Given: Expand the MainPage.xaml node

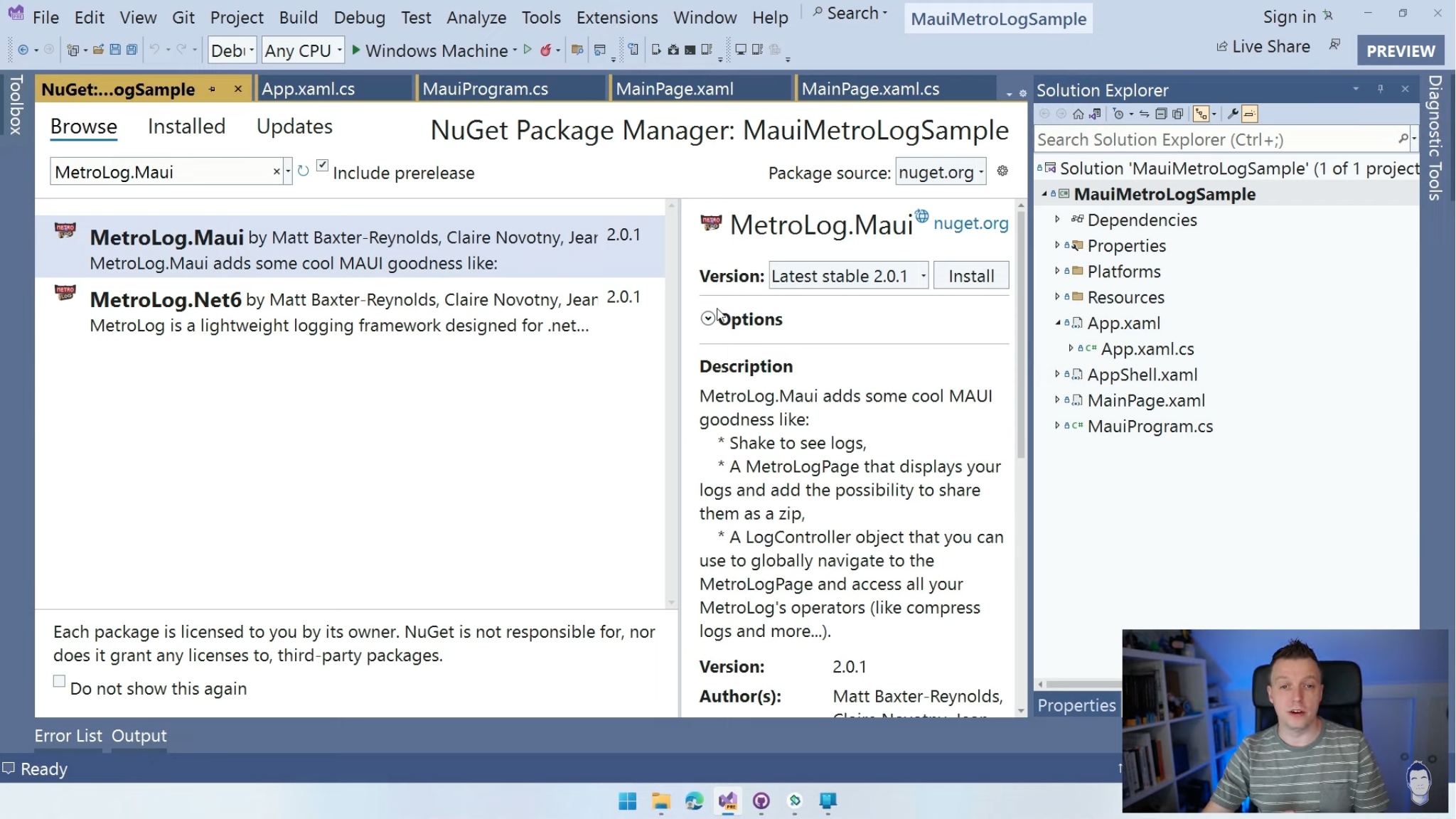Looking at the screenshot, I should pos(1057,400).
